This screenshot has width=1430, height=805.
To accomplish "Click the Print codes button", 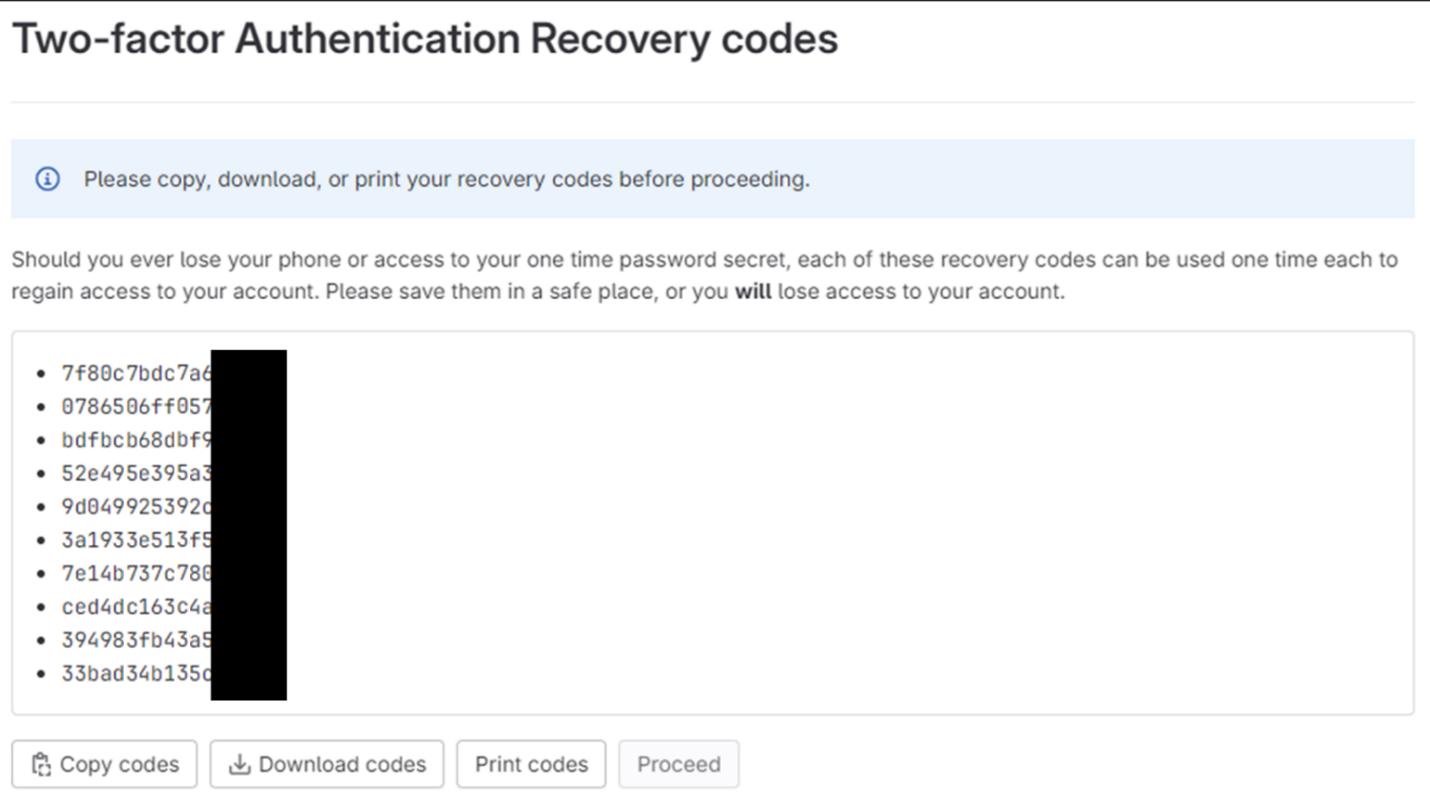I will coord(531,763).
